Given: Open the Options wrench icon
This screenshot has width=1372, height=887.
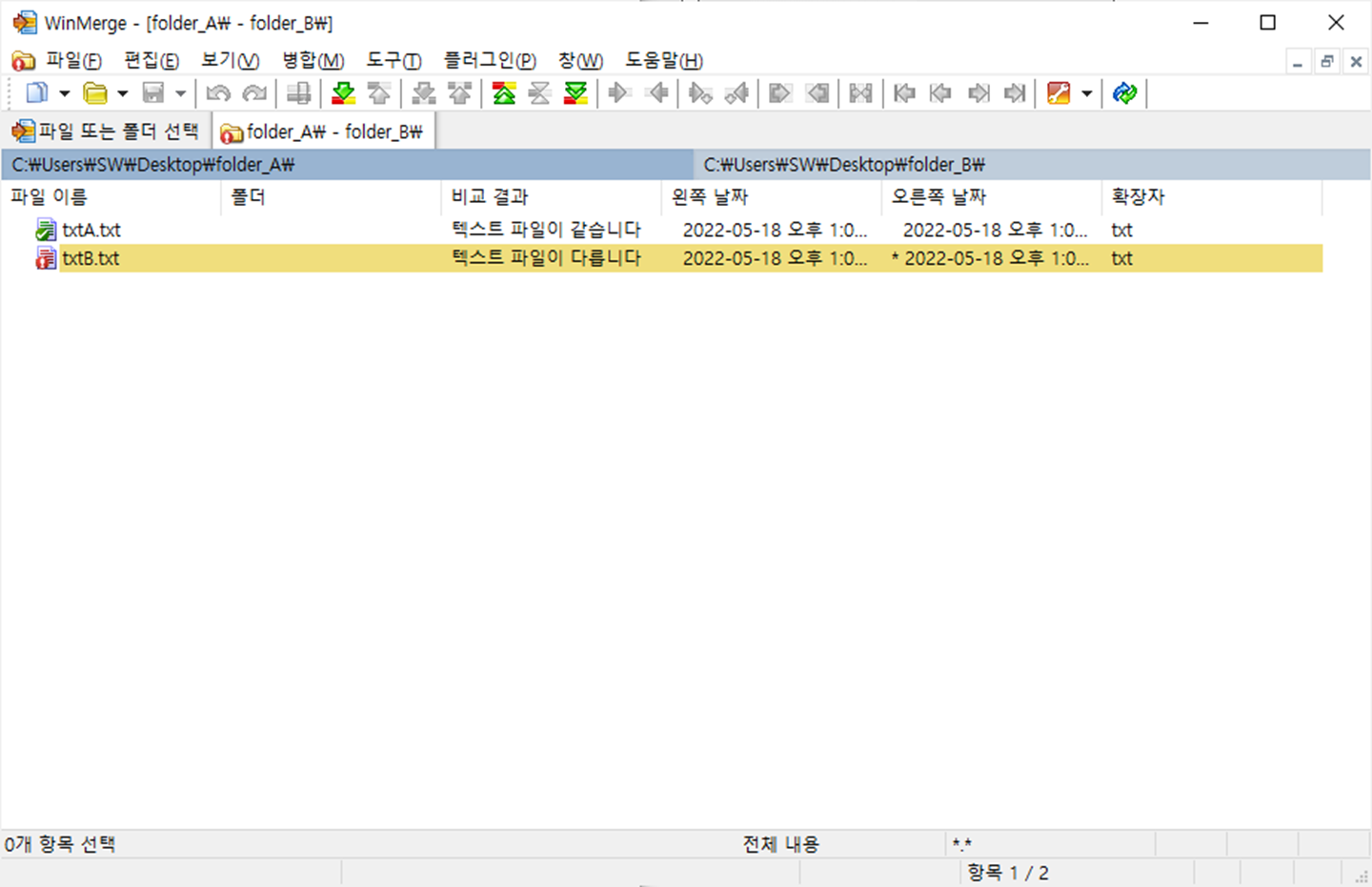Looking at the screenshot, I should pos(1059,92).
